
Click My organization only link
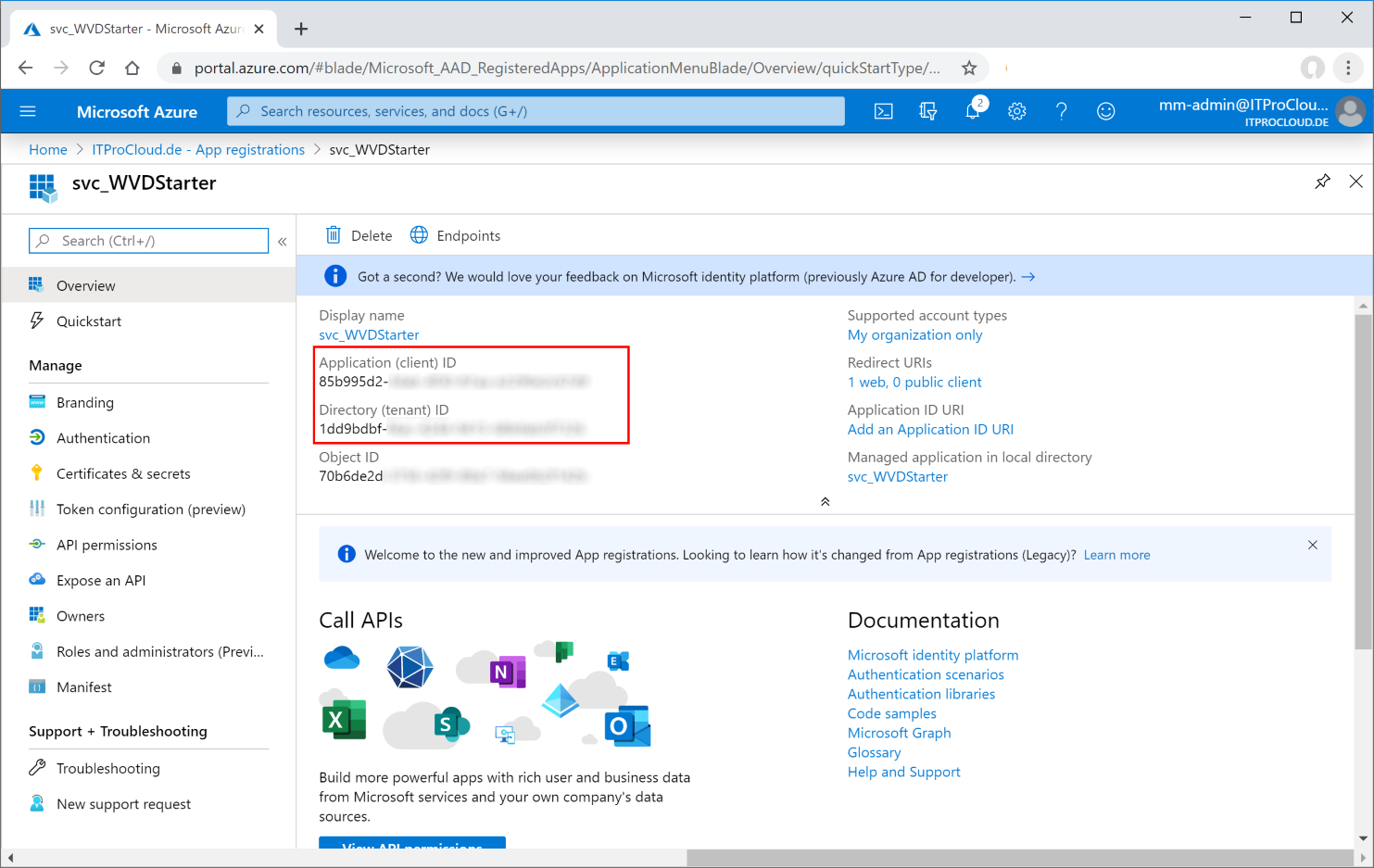pyautogui.click(x=914, y=335)
